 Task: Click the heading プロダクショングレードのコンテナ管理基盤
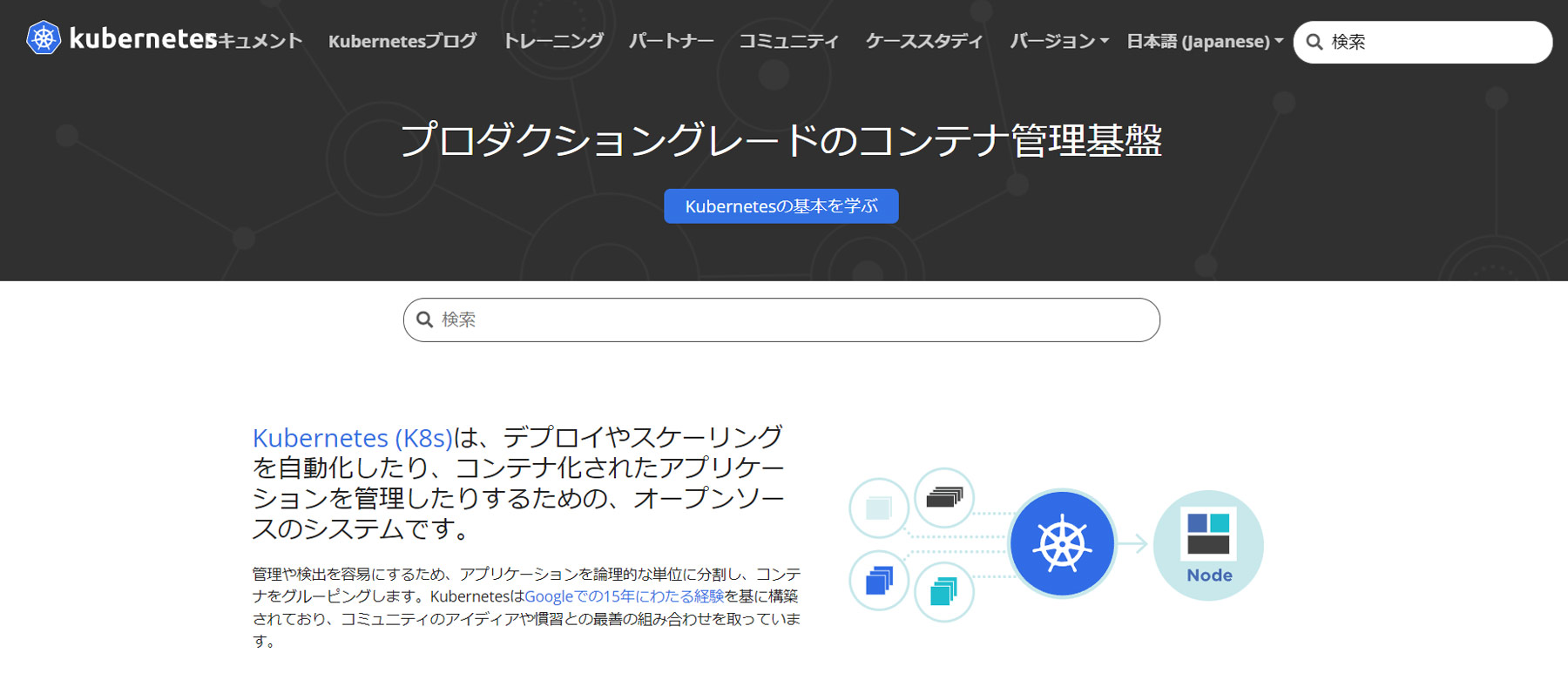point(781,139)
